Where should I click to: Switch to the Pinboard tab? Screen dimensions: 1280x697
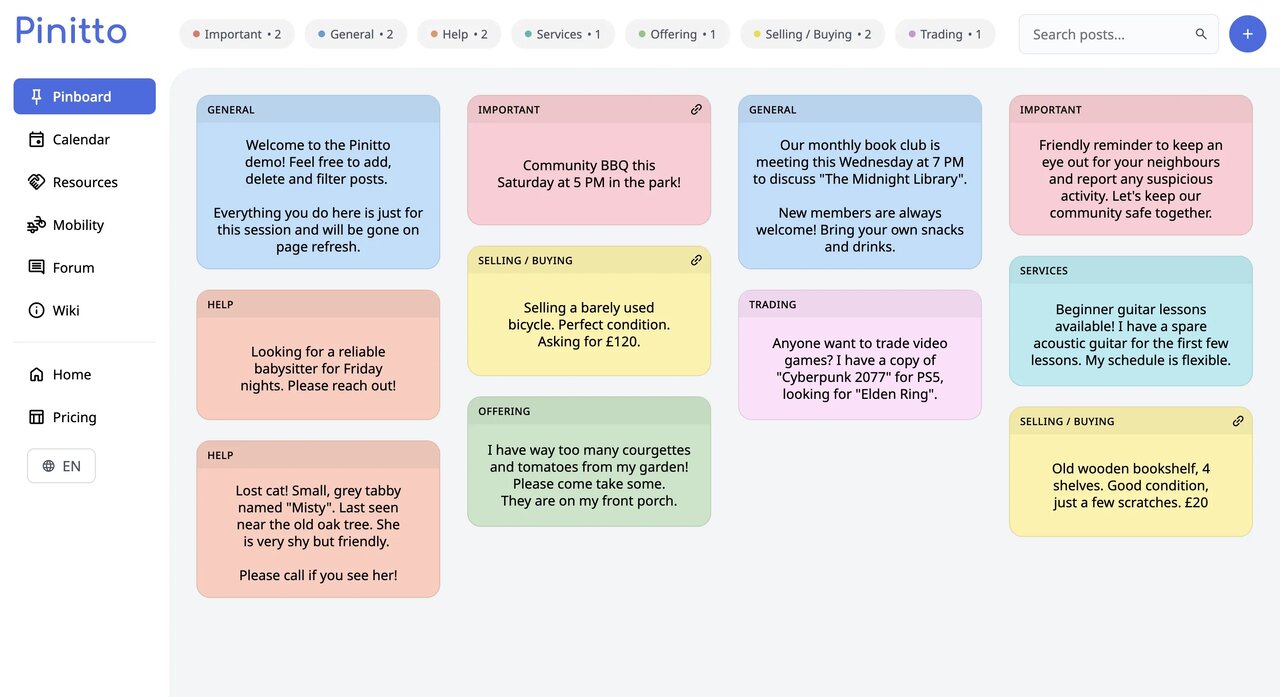(84, 96)
